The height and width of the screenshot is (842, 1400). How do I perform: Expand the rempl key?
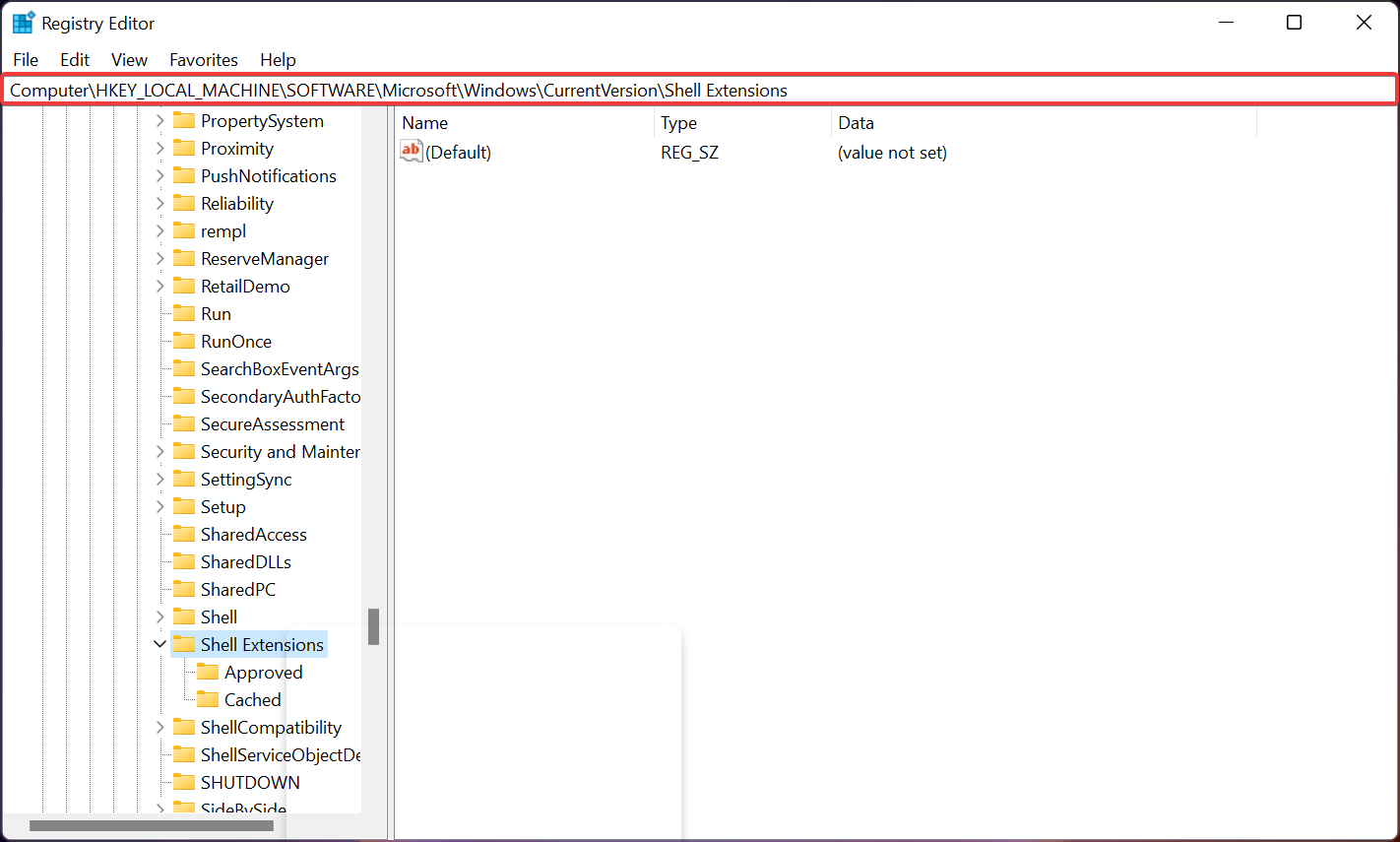[159, 230]
